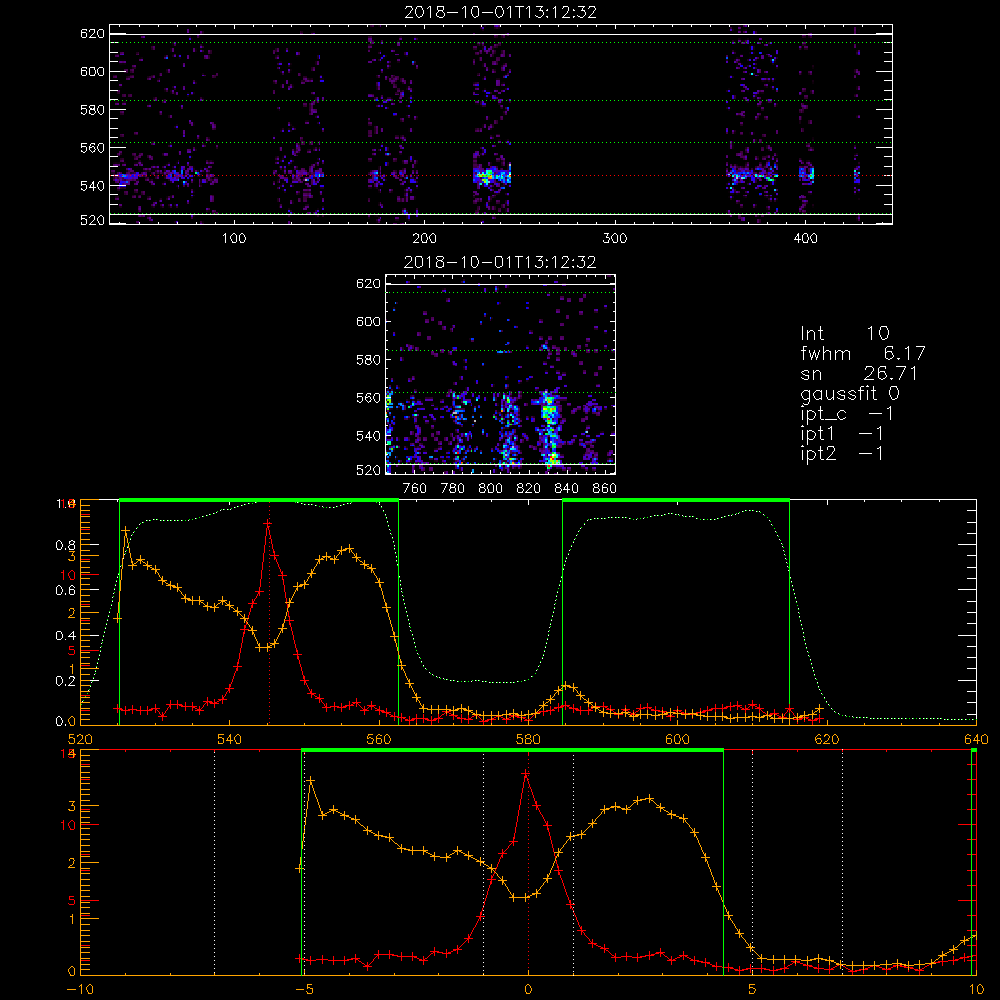Click the x-axis label 580 on the spectrum plot

(x=528, y=739)
